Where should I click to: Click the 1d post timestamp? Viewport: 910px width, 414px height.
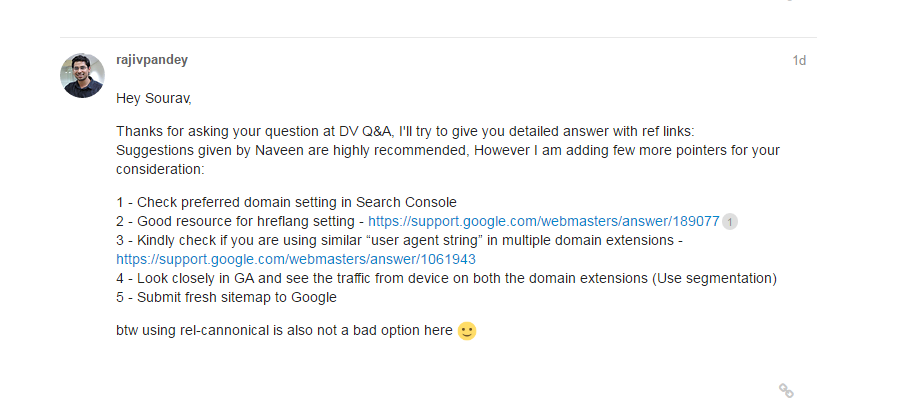[x=799, y=61]
